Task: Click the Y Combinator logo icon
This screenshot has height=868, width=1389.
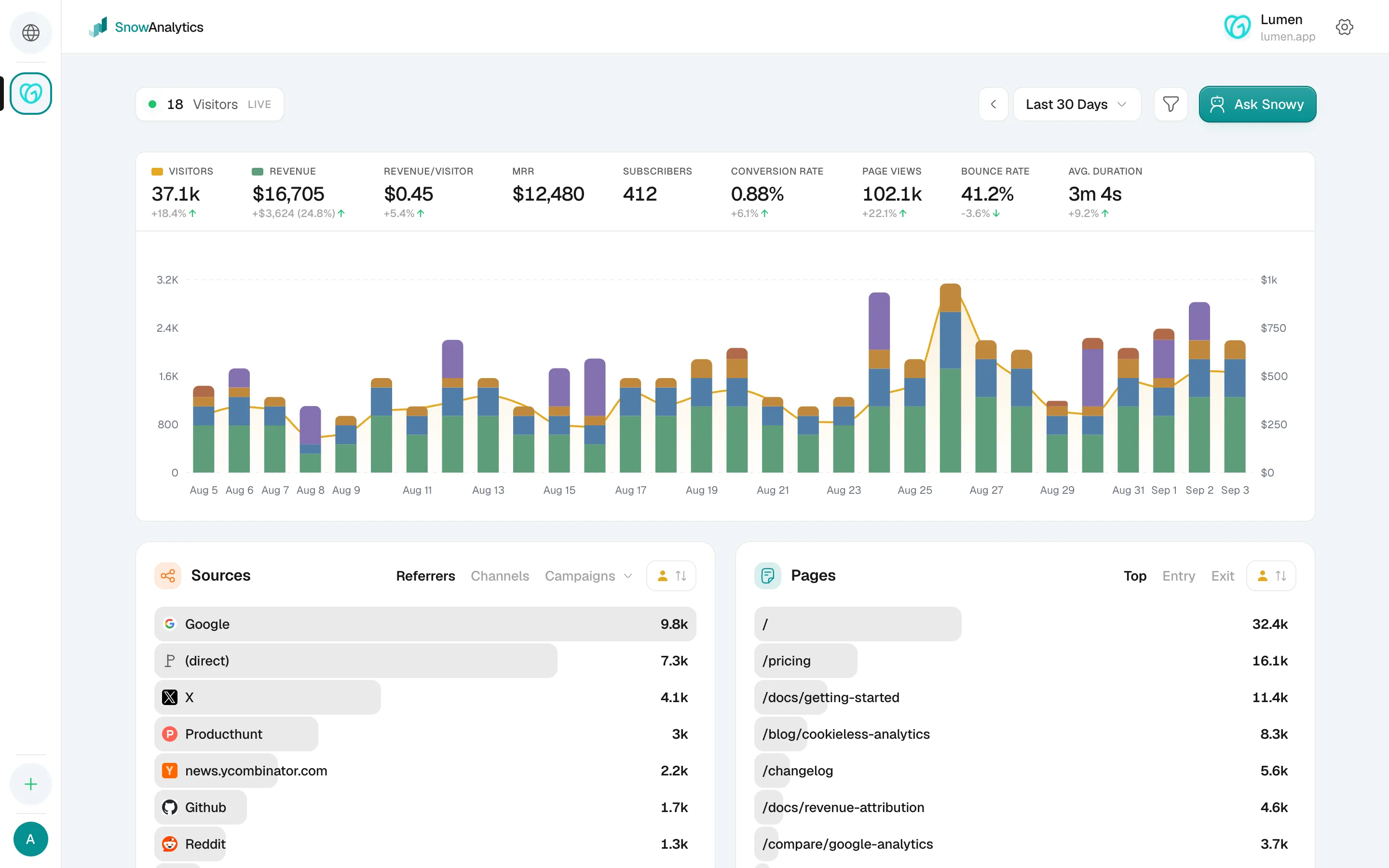Action: point(169,771)
